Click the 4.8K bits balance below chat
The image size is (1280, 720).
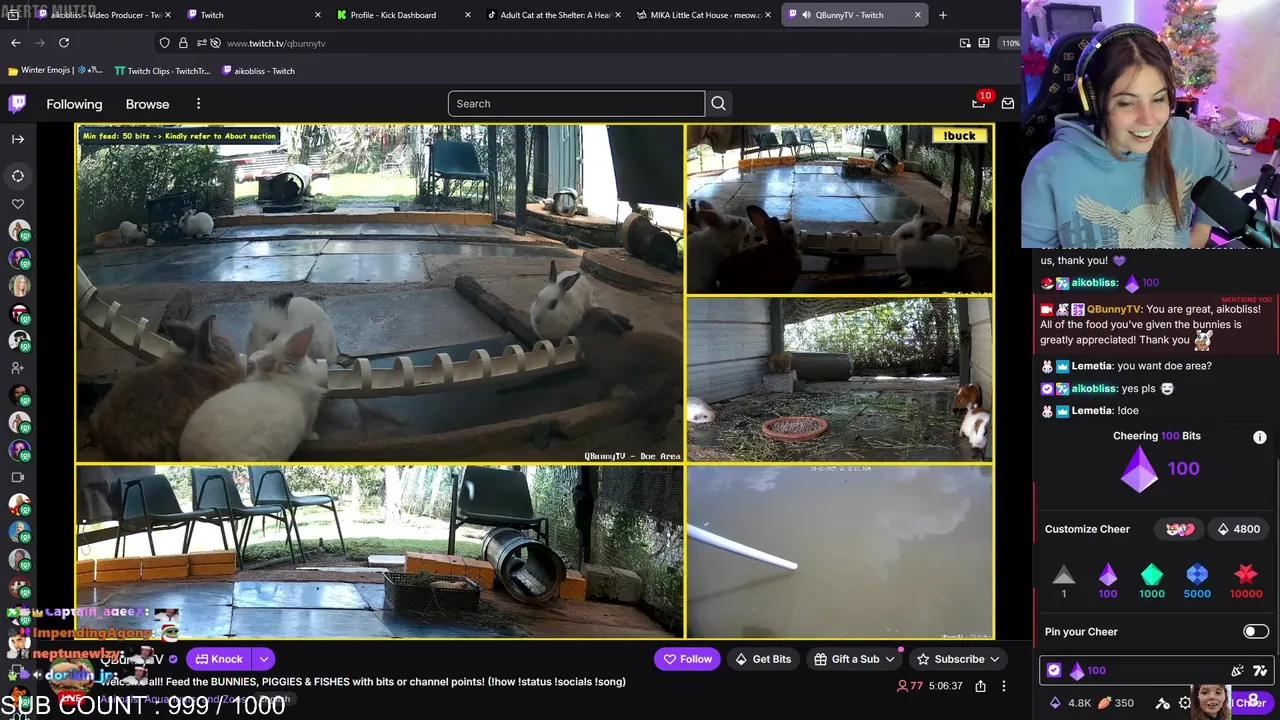pyautogui.click(x=1070, y=703)
